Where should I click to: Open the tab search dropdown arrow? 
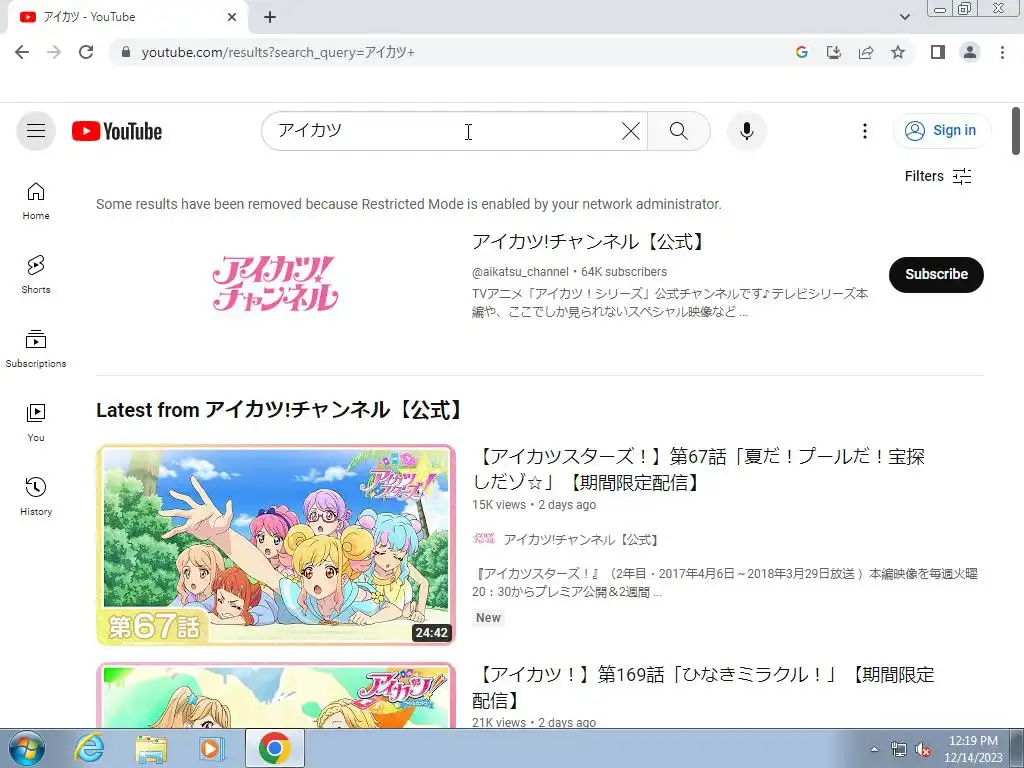pos(904,17)
